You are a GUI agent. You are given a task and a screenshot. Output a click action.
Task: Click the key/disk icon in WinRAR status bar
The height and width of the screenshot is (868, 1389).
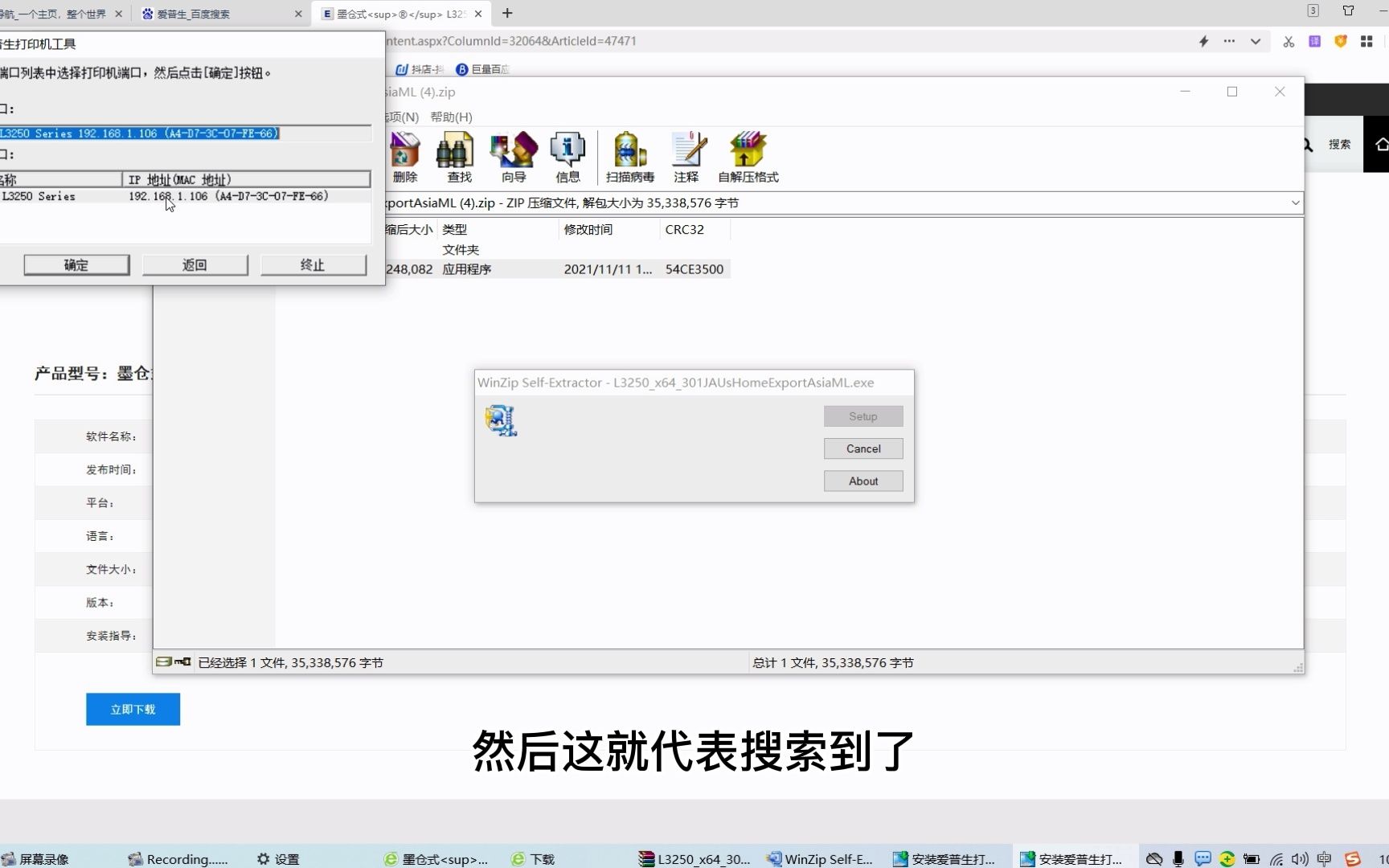pyautogui.click(x=174, y=661)
